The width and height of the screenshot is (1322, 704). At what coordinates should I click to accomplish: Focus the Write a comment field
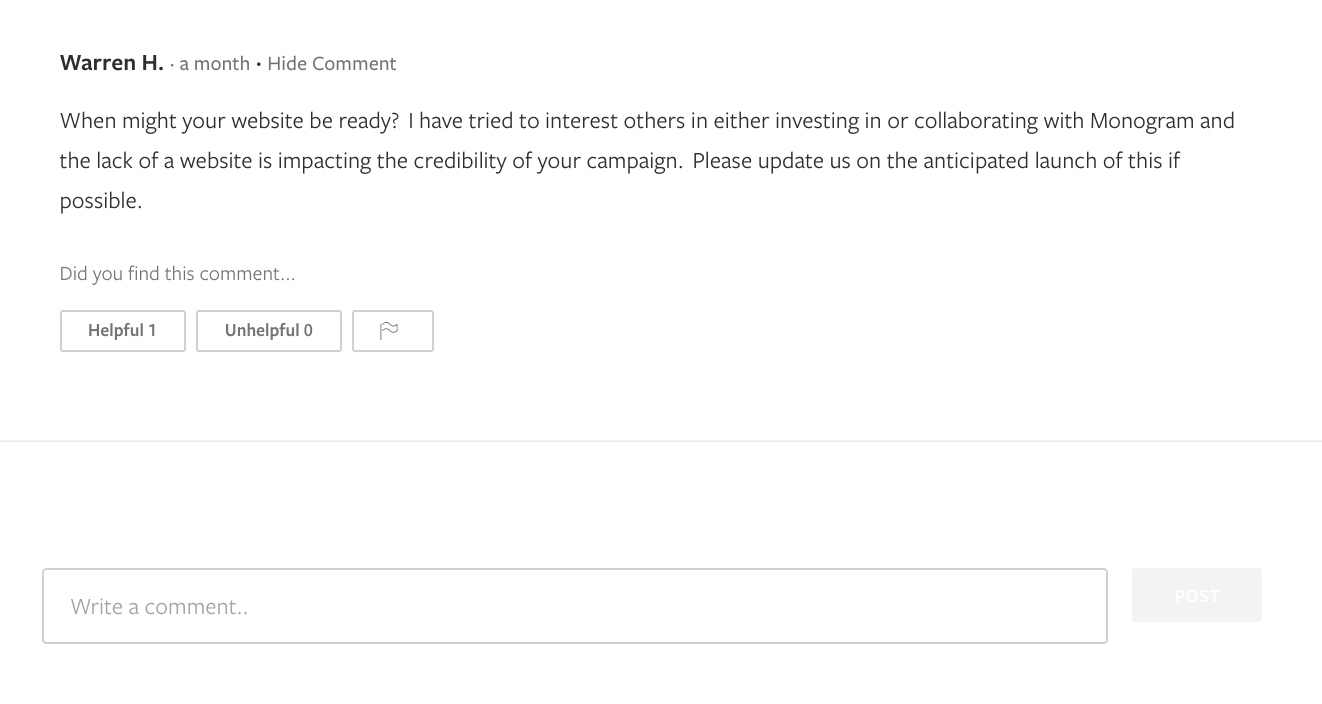(x=574, y=606)
